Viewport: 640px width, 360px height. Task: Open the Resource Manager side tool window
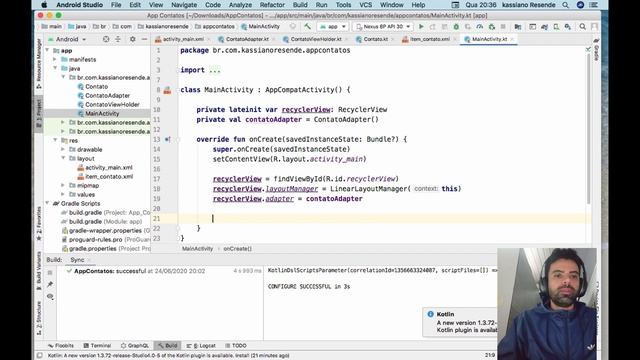(39, 64)
